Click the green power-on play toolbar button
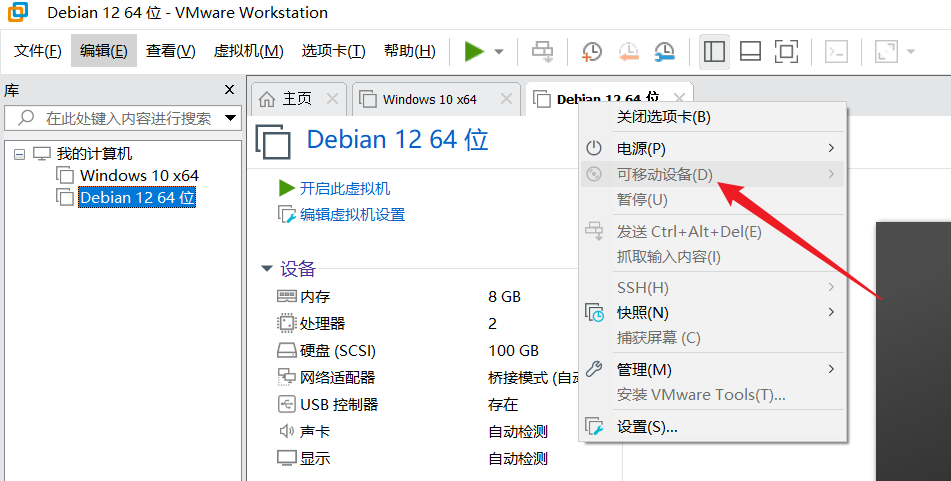951x481 pixels. tap(474, 51)
